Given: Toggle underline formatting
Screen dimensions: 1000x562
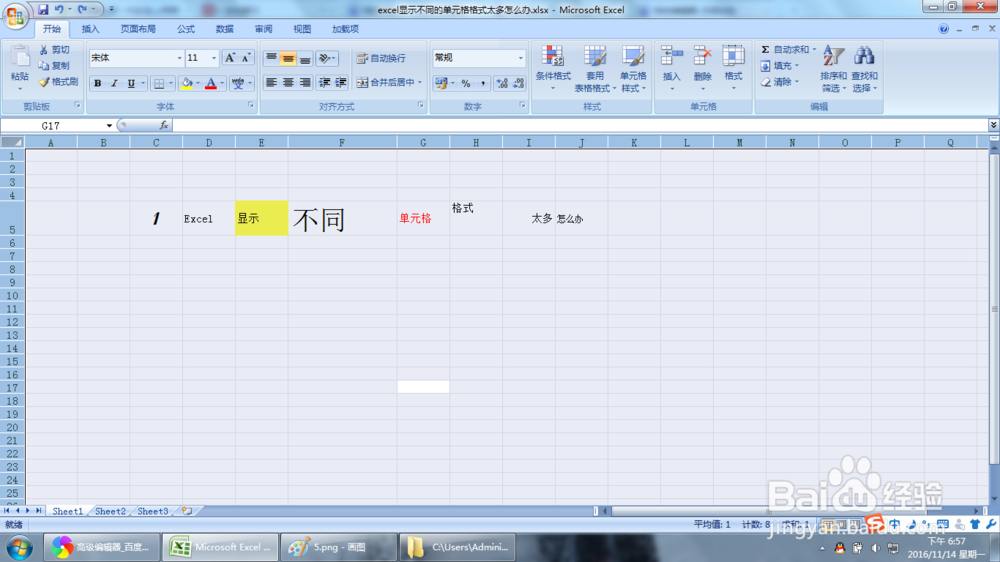Looking at the screenshot, I should [131, 83].
